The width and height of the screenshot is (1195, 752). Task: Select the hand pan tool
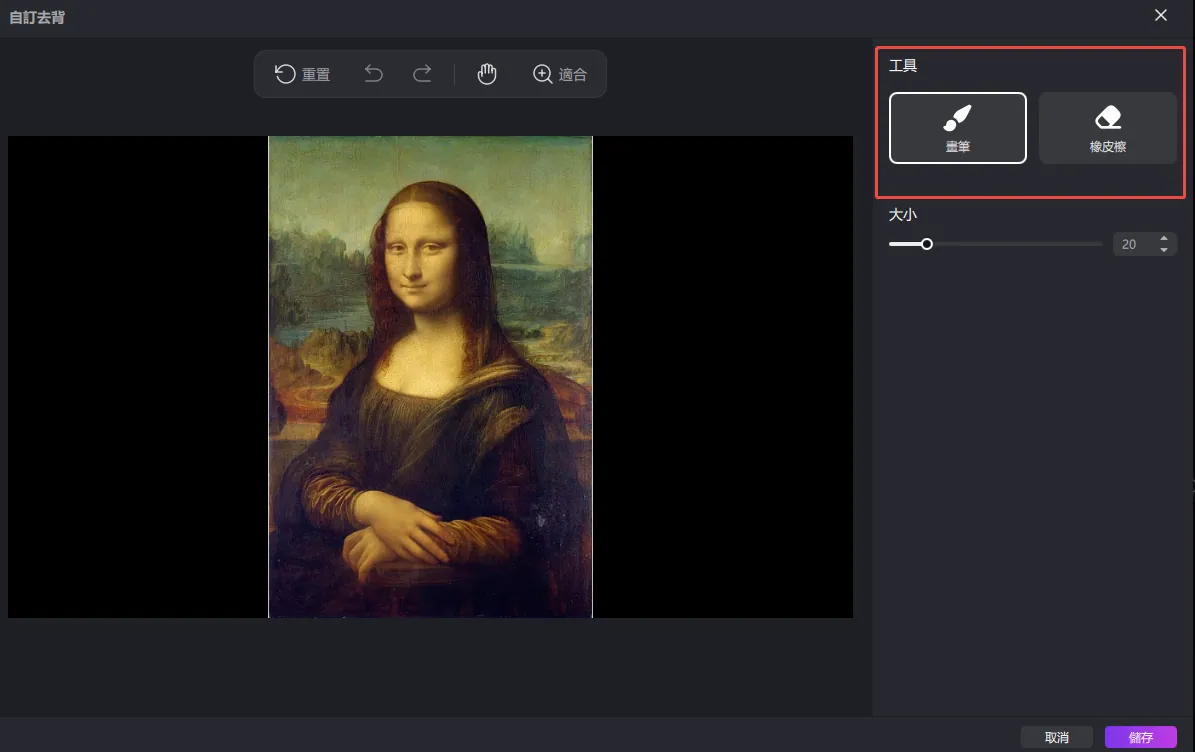point(487,74)
